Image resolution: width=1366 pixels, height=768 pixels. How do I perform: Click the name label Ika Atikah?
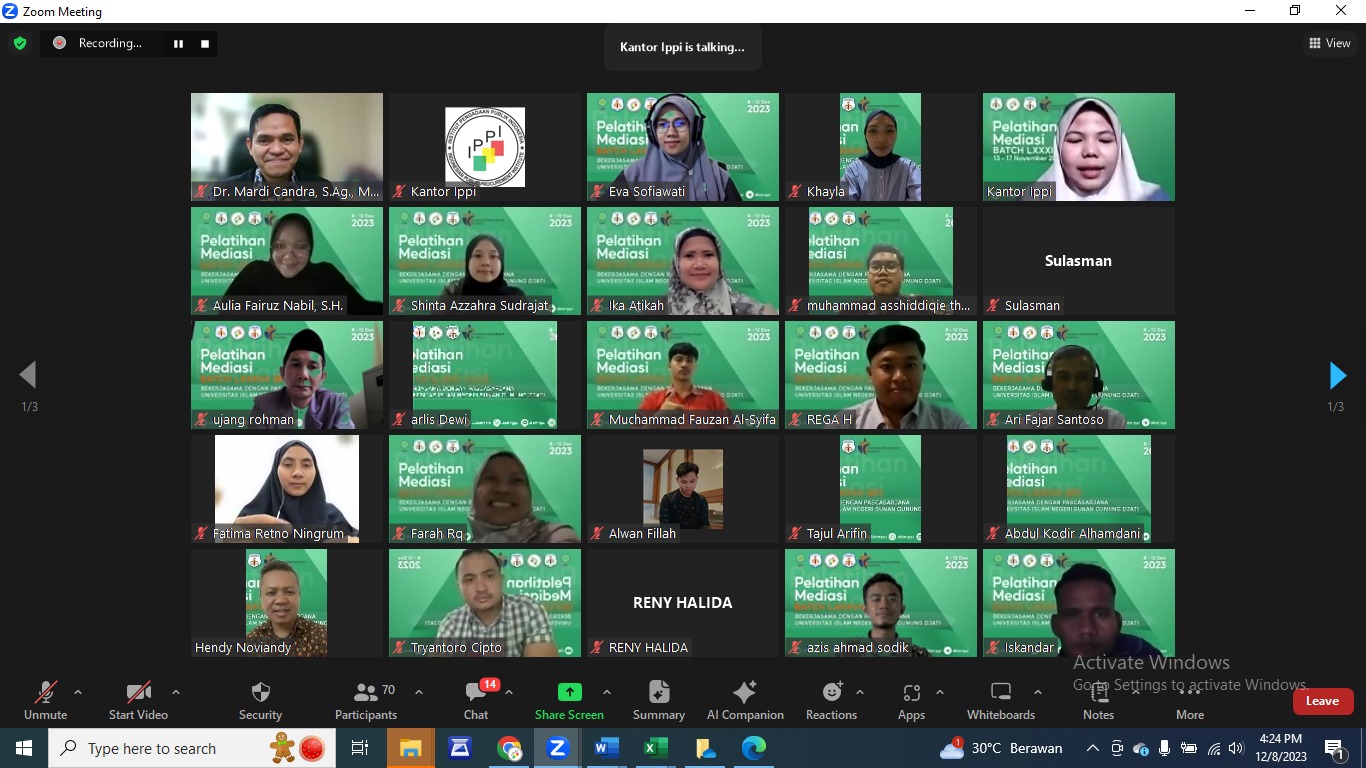pyautogui.click(x=636, y=305)
